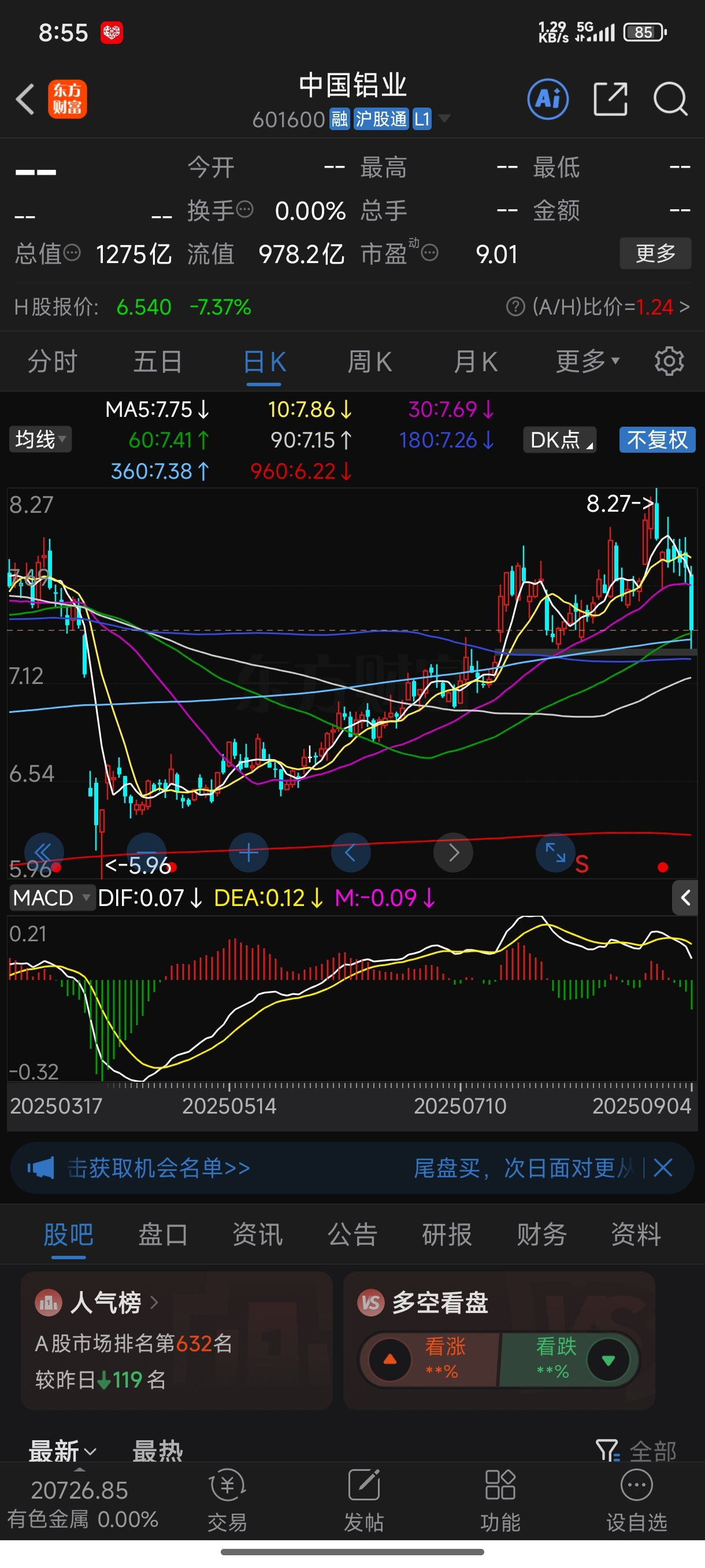Select 日K chart tab
Image resolution: width=705 pixels, height=1568 pixels.
[x=264, y=361]
